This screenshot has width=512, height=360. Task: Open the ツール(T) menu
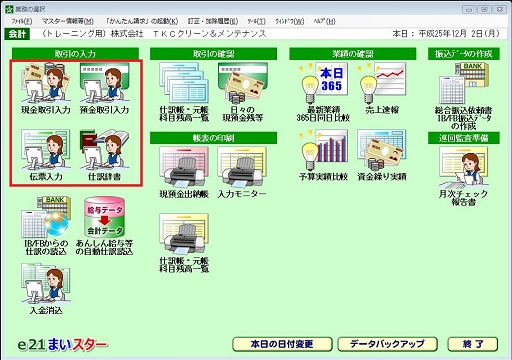256,21
